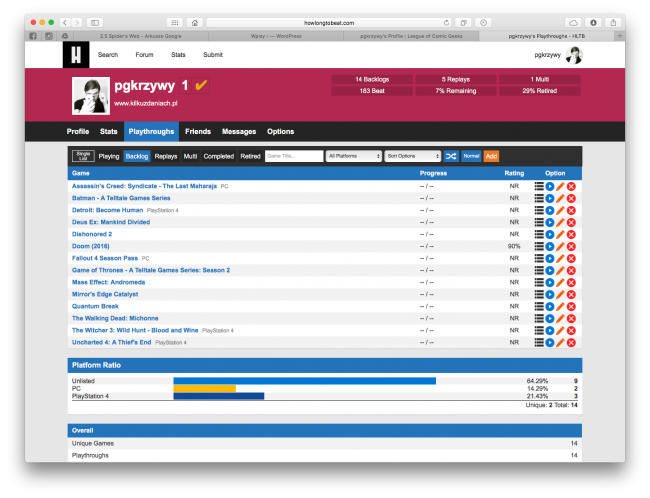Open Forum in the top navigation
Screen dimensions: 650x498
[x=144, y=55]
